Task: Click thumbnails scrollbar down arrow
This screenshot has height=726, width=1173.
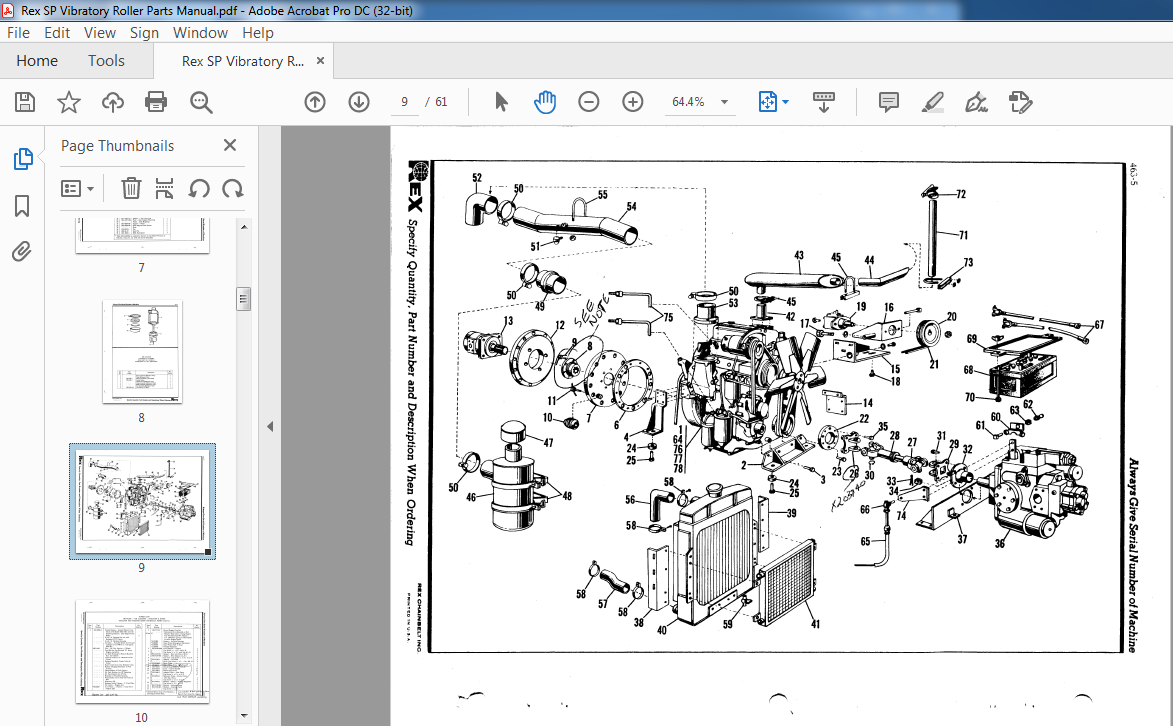Action: coord(244,716)
